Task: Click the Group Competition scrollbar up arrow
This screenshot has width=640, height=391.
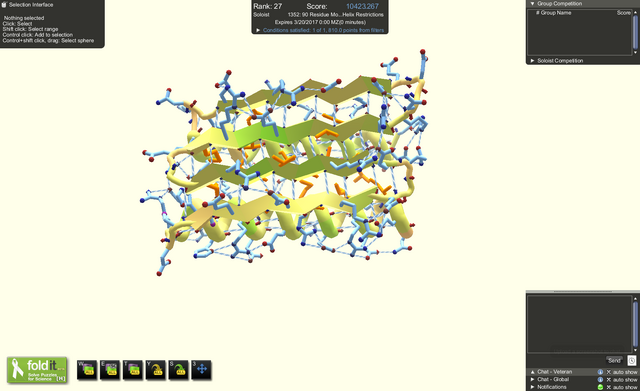Action: click(635, 12)
